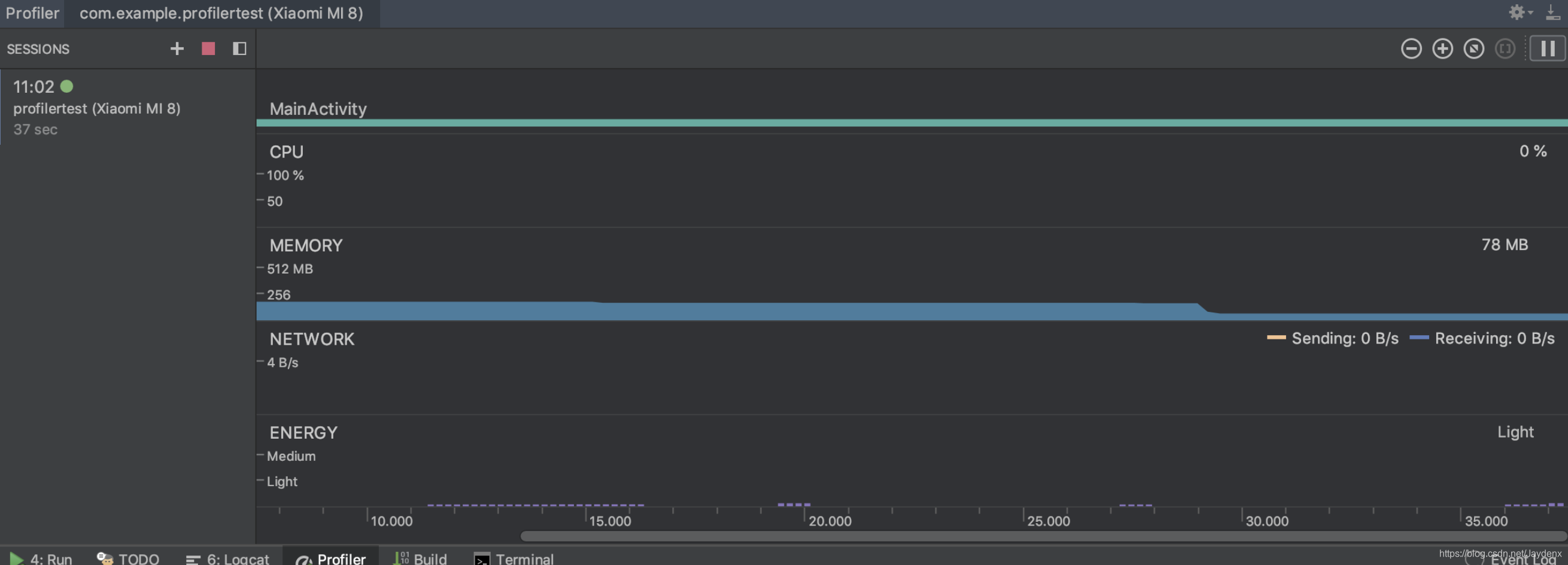1568x565 pixels.
Task: Open the 4: Run tool window
Action: point(41,558)
